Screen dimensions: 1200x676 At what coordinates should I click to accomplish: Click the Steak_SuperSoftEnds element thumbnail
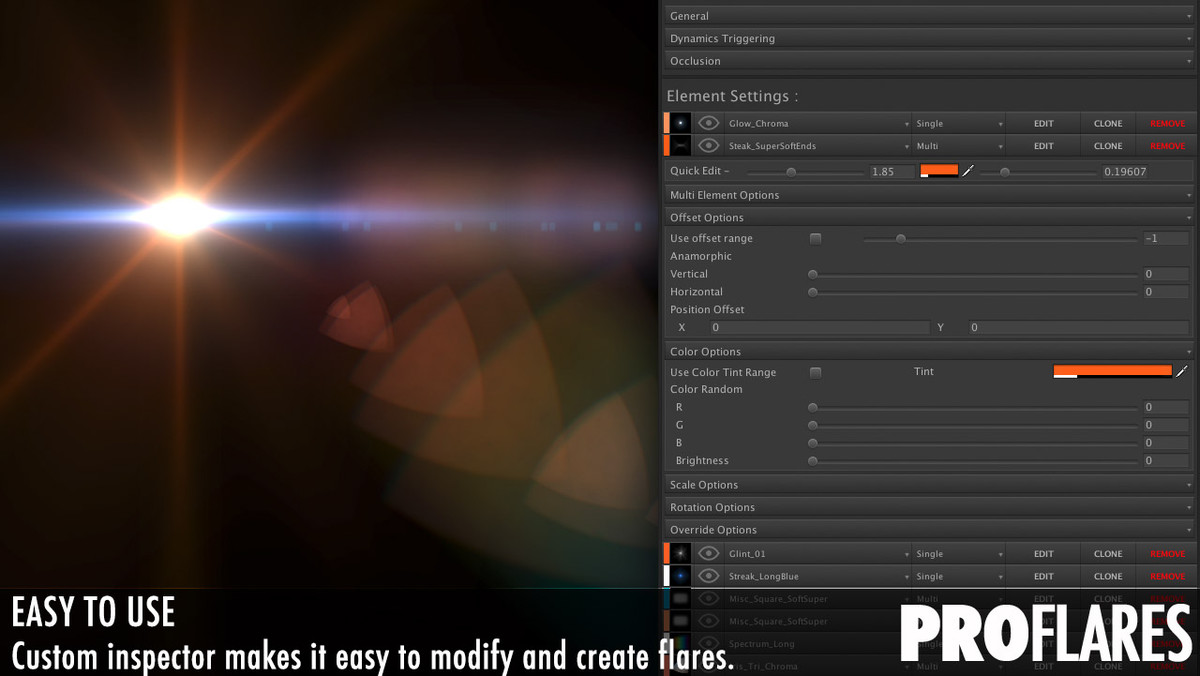pos(681,146)
